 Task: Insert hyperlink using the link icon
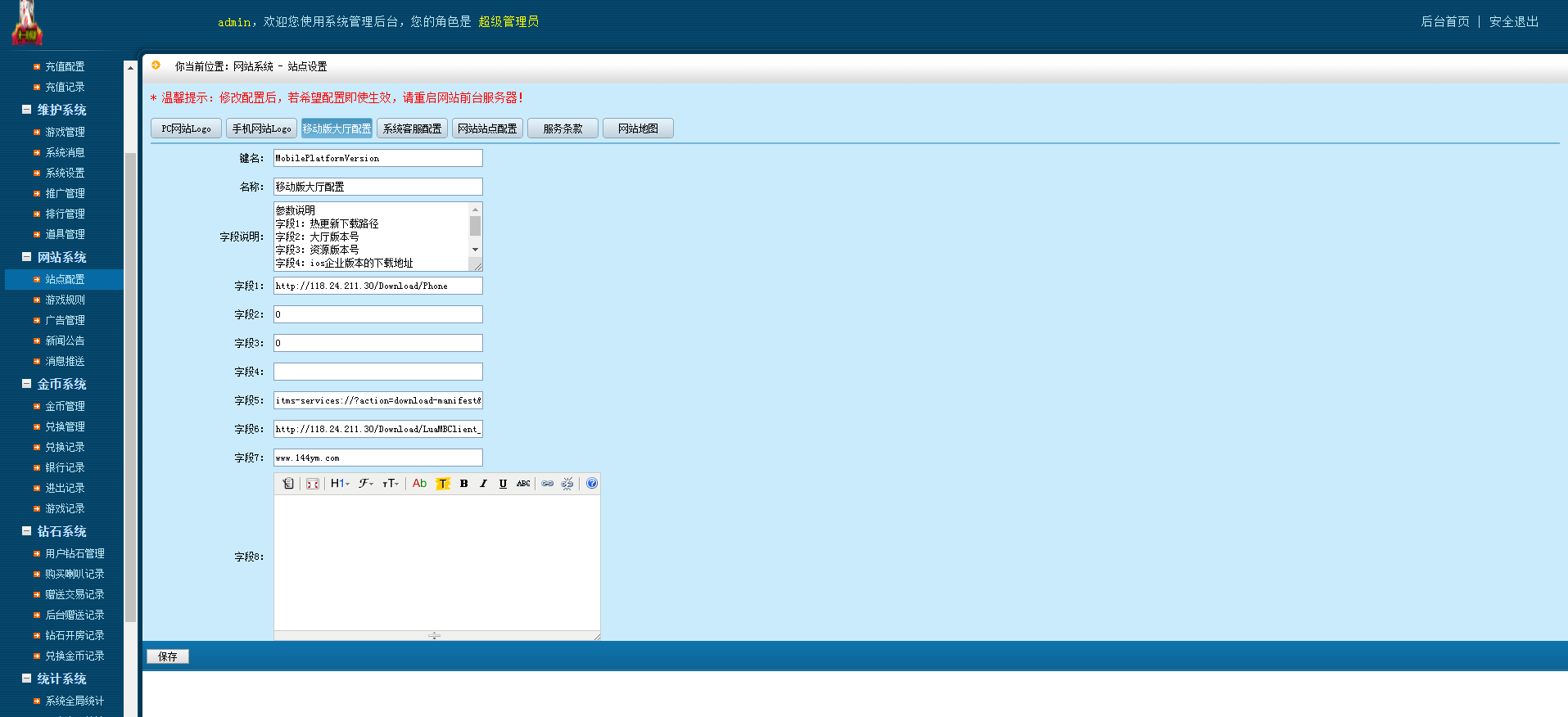click(x=548, y=484)
